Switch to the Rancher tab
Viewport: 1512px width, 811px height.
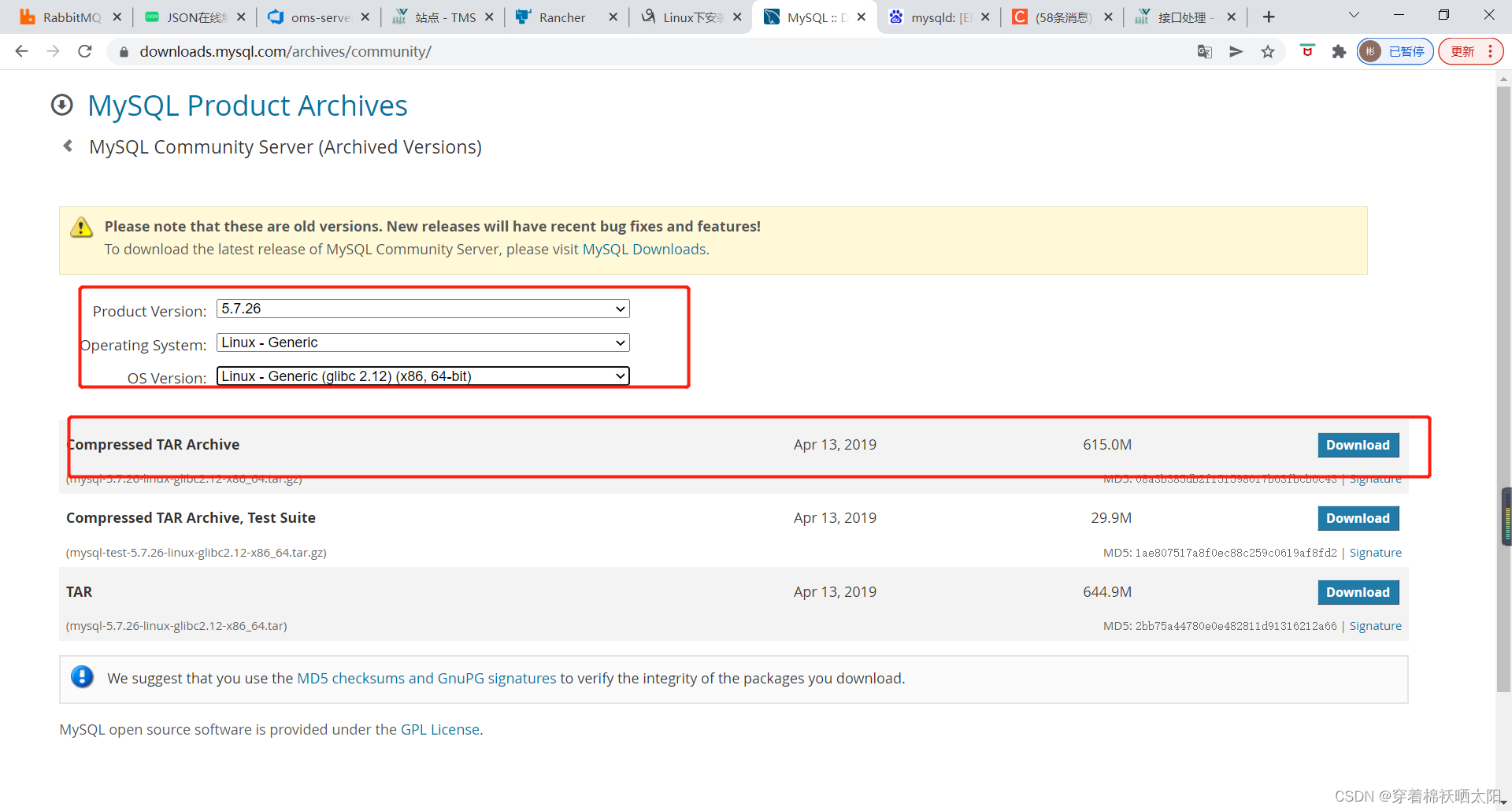pyautogui.click(x=559, y=16)
